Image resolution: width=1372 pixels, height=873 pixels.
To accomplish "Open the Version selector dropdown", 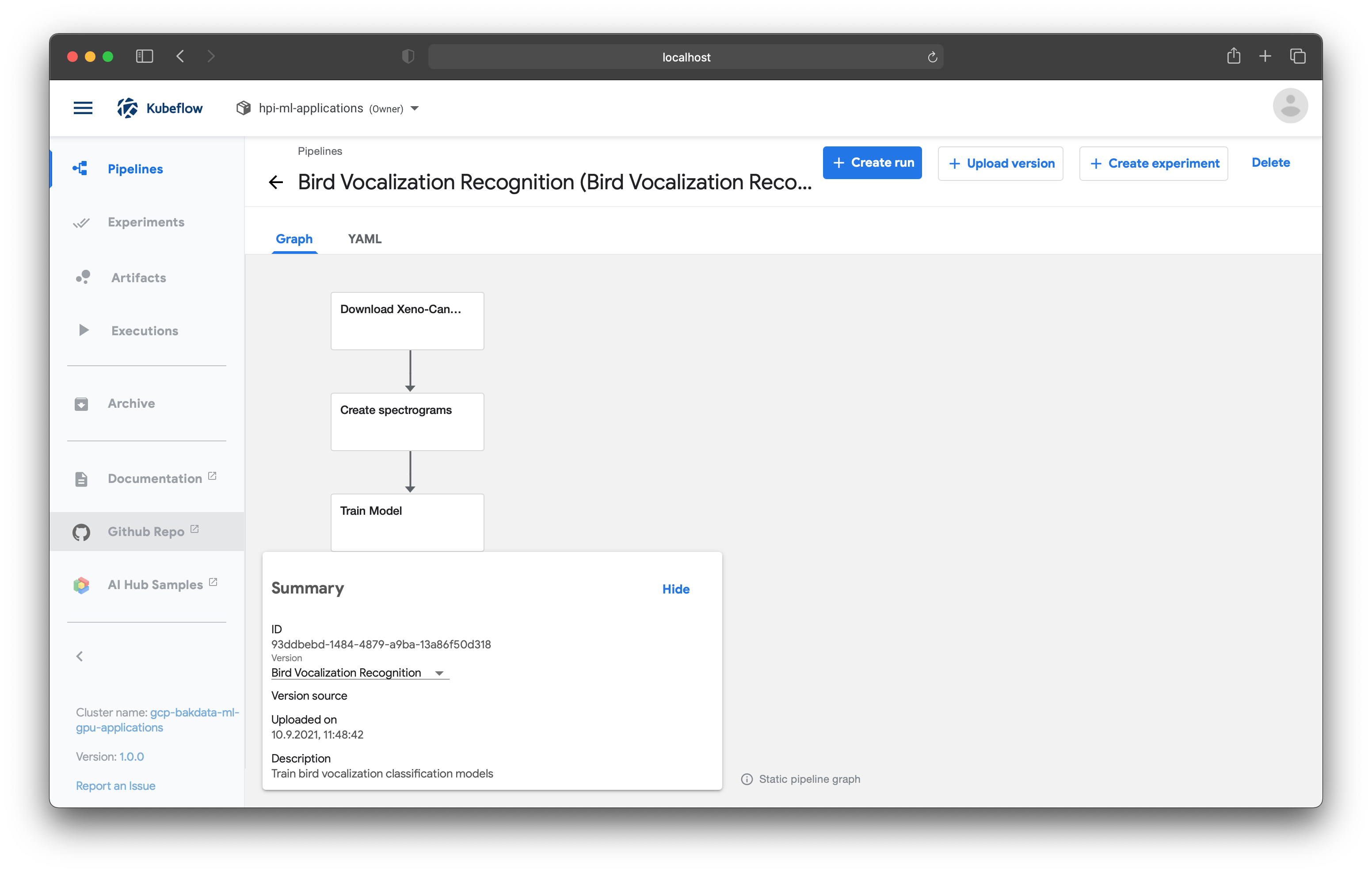I will (439, 673).
